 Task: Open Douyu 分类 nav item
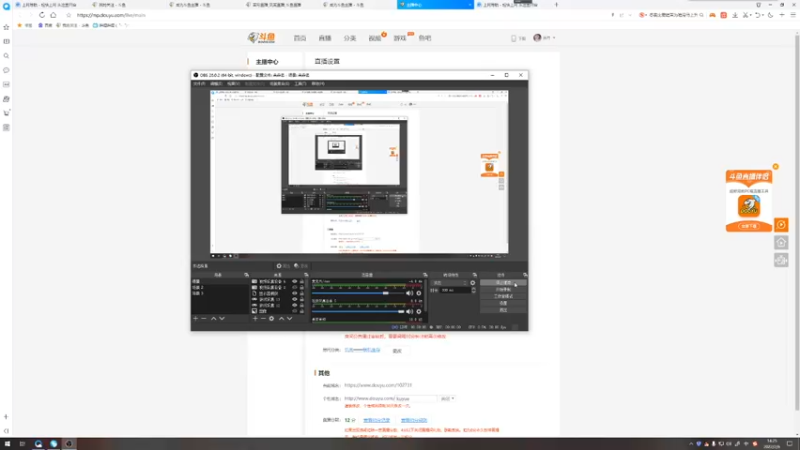[349, 38]
